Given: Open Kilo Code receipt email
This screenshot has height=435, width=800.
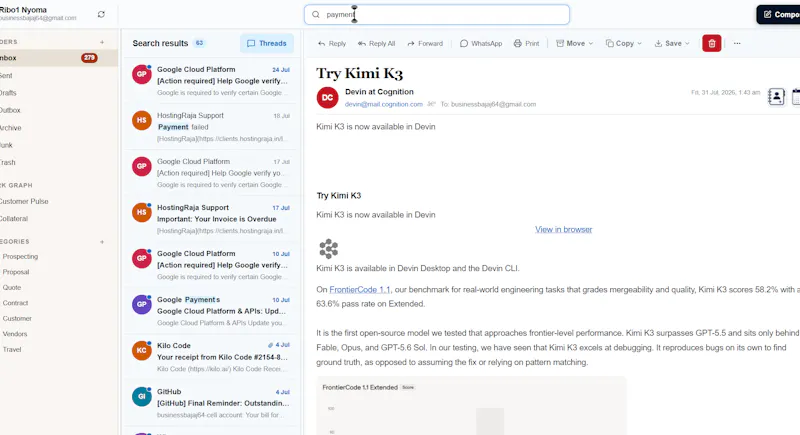Looking at the screenshot, I should tap(211, 356).
